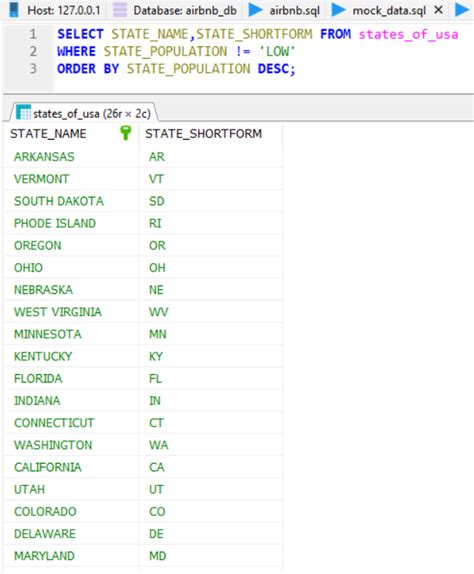Sort by STATE_SHORTFORM column header

click(211, 134)
